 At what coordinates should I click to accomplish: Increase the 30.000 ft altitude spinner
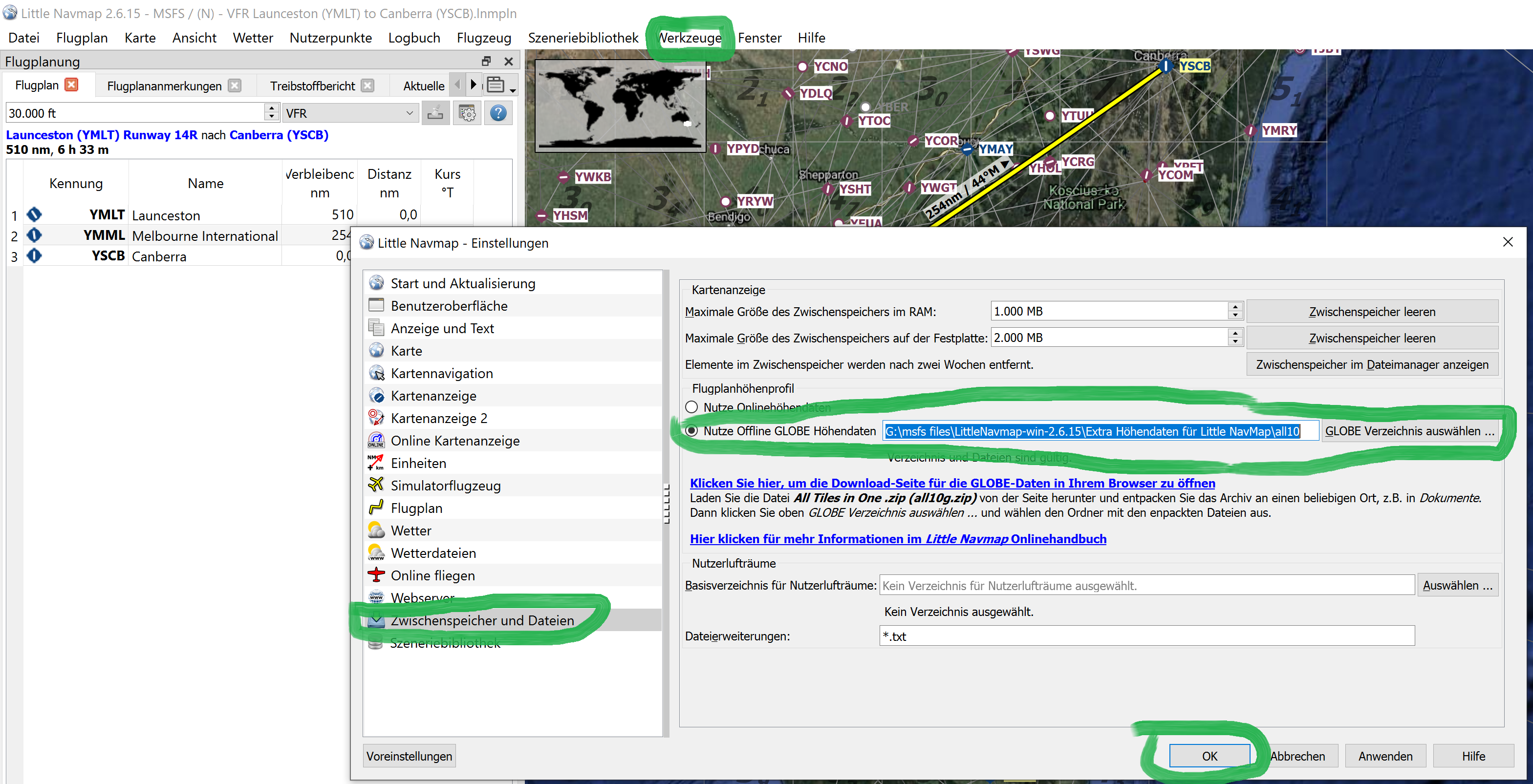click(x=271, y=108)
